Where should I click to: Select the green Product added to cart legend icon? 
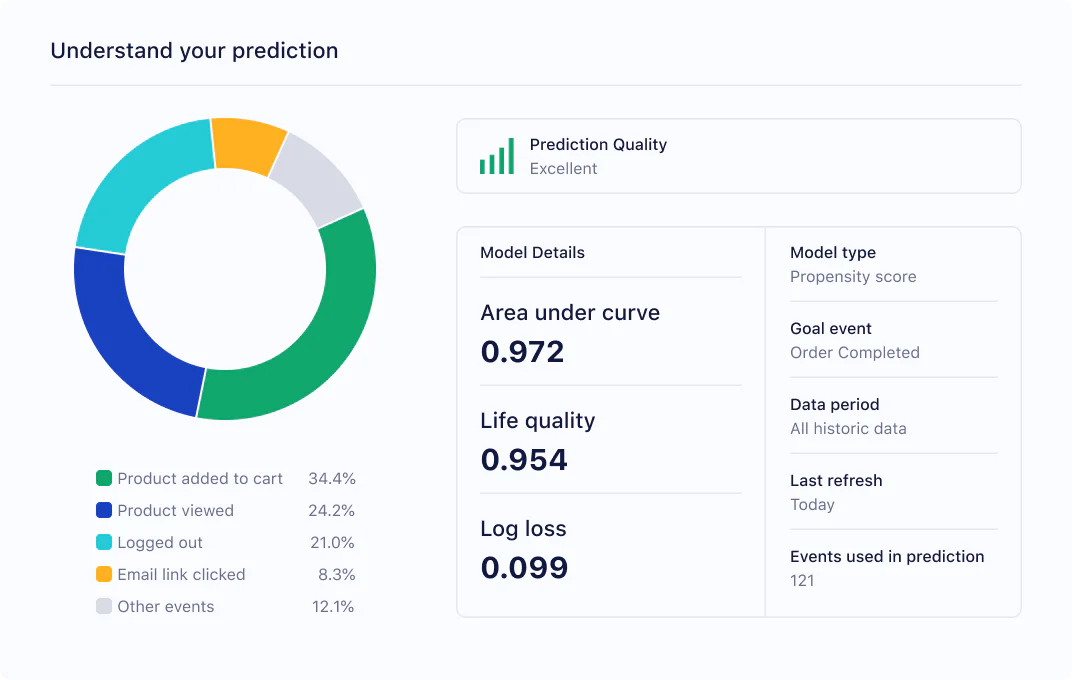pyautogui.click(x=104, y=479)
